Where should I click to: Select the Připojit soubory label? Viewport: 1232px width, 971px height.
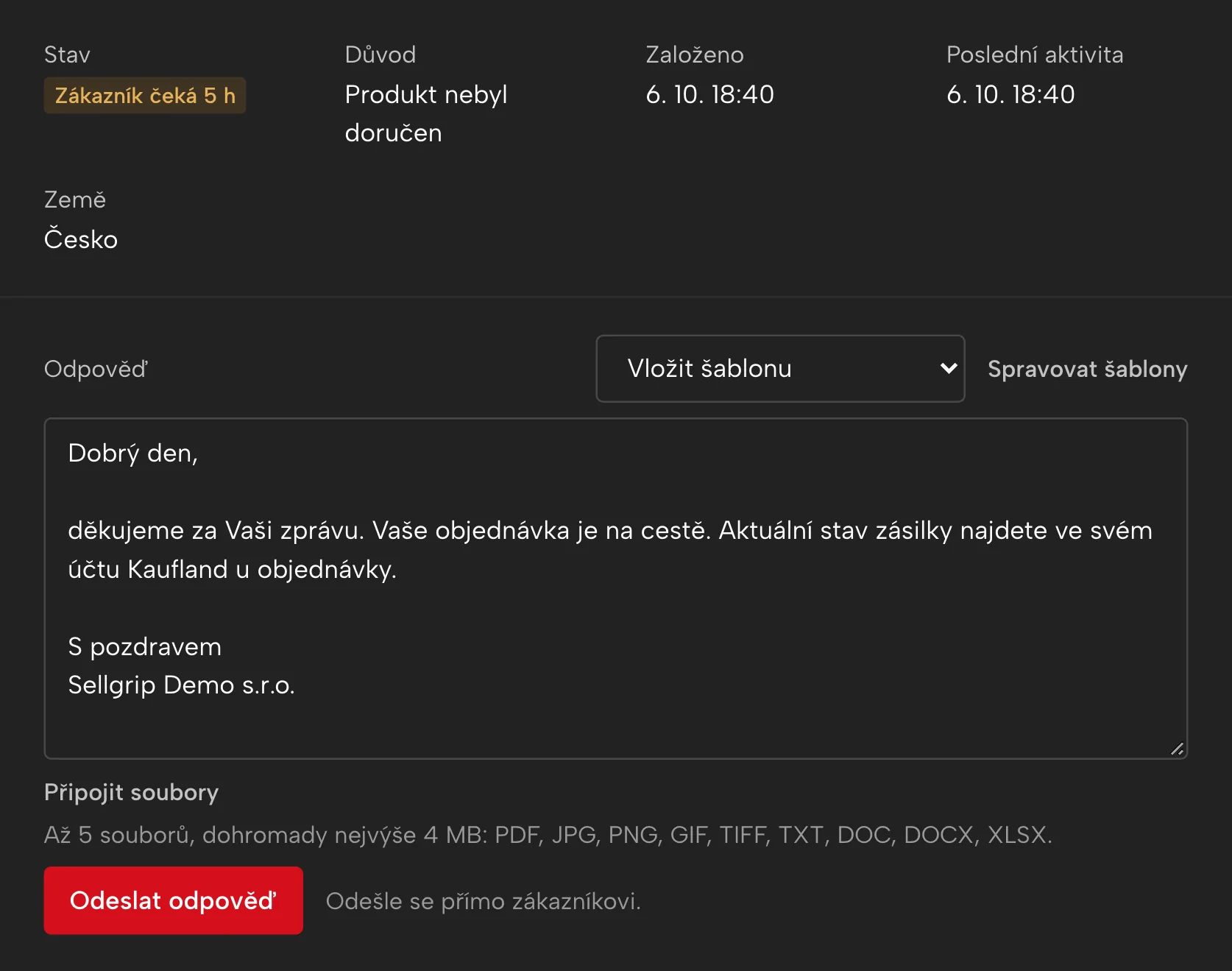[131, 792]
